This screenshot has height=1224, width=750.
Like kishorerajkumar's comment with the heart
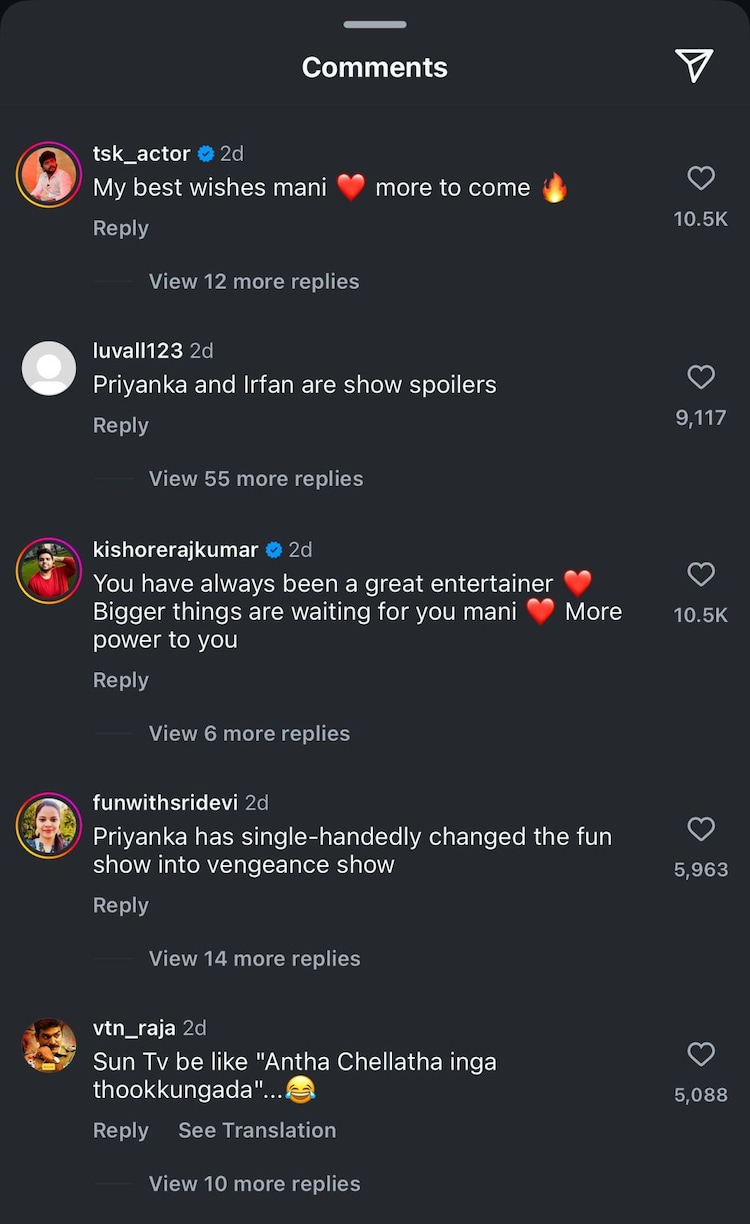coord(701,574)
